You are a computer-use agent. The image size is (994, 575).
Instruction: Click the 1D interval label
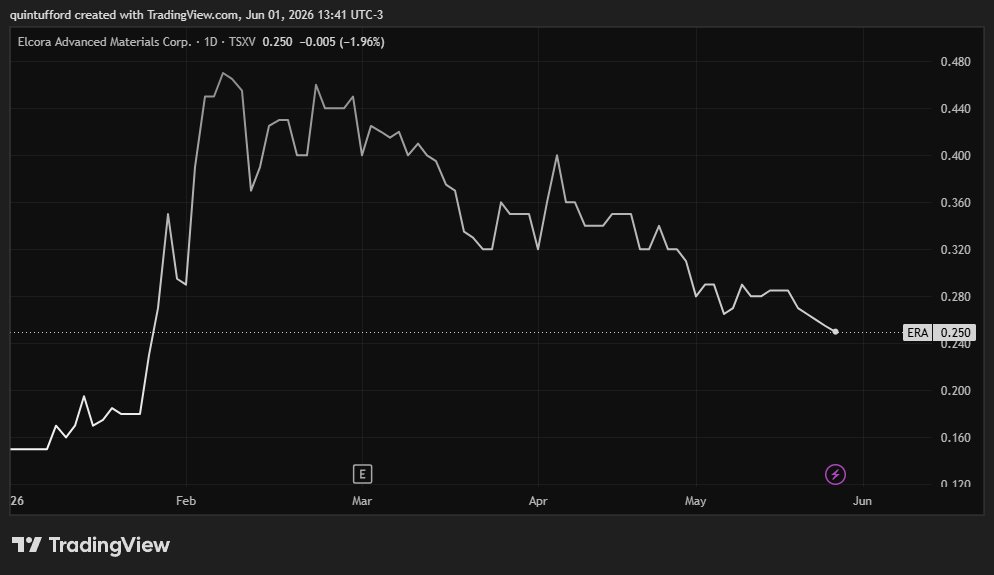coord(210,42)
